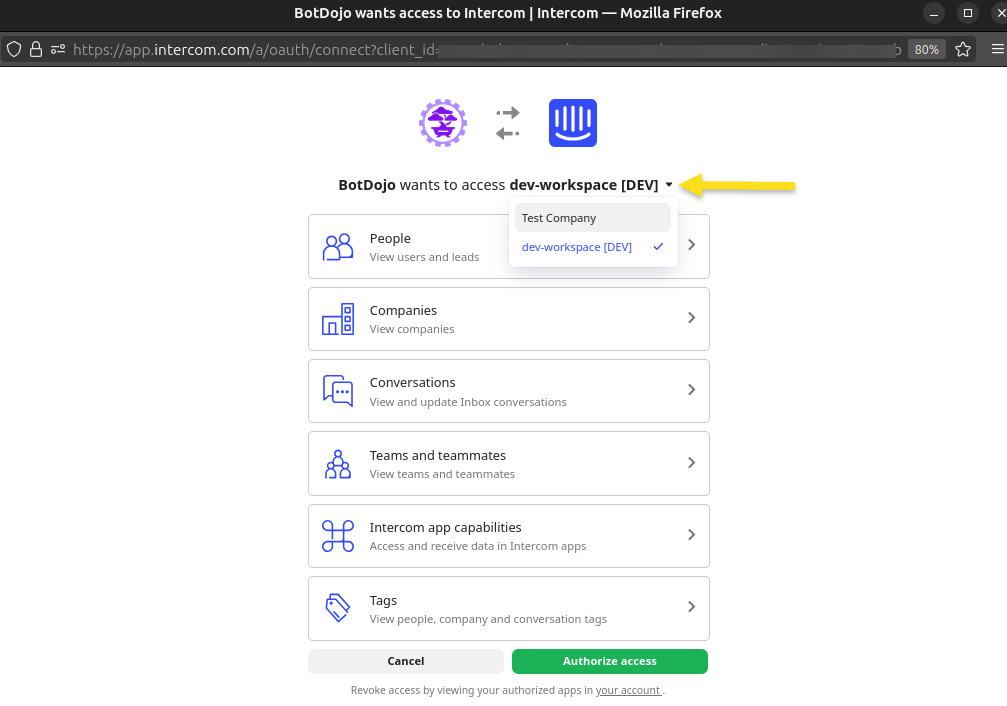Click the Tags heading text
This screenshot has height=706, width=1007.
coord(383,601)
